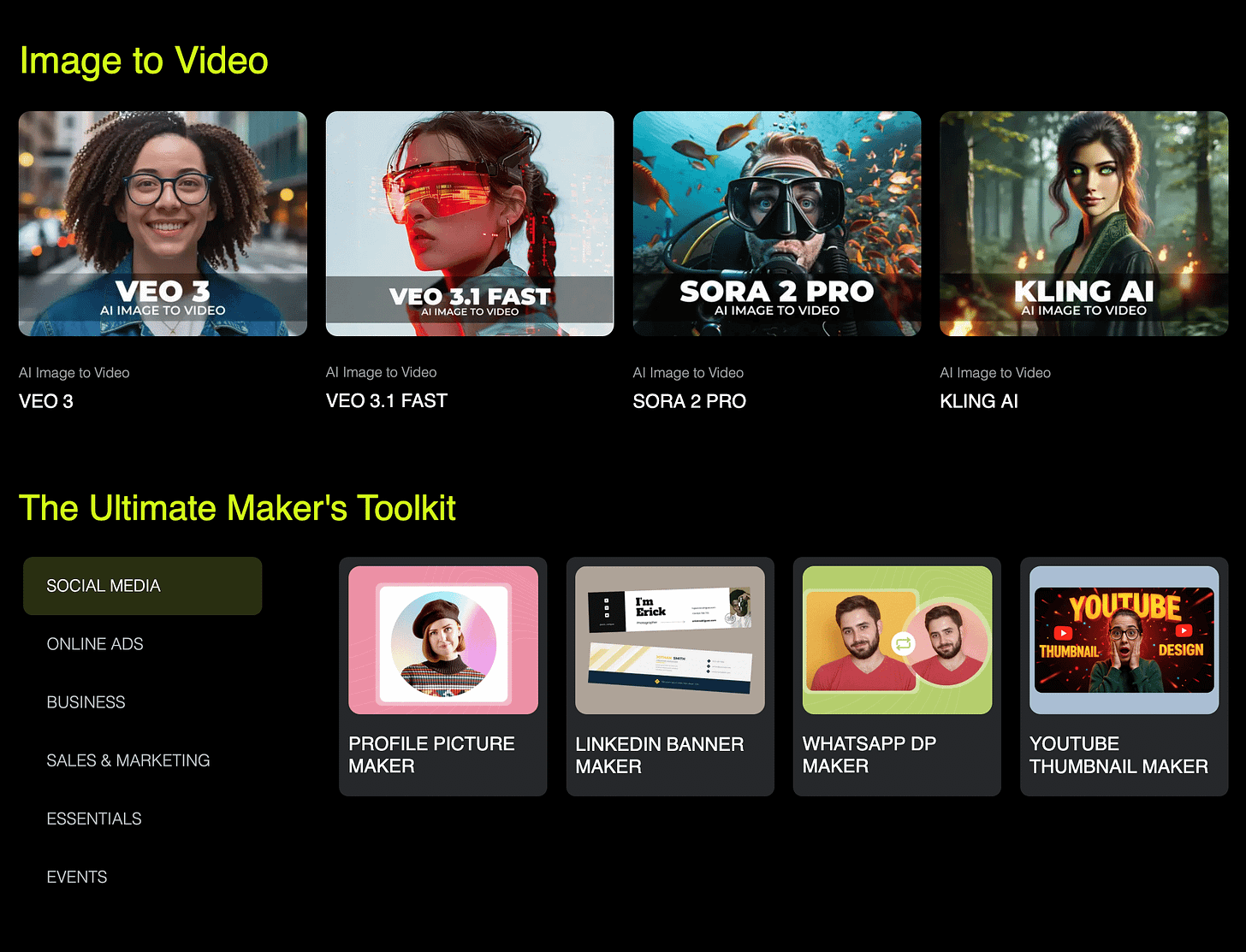Click the 'Image to Video' section heading
The height and width of the screenshot is (952, 1246).
click(x=144, y=61)
